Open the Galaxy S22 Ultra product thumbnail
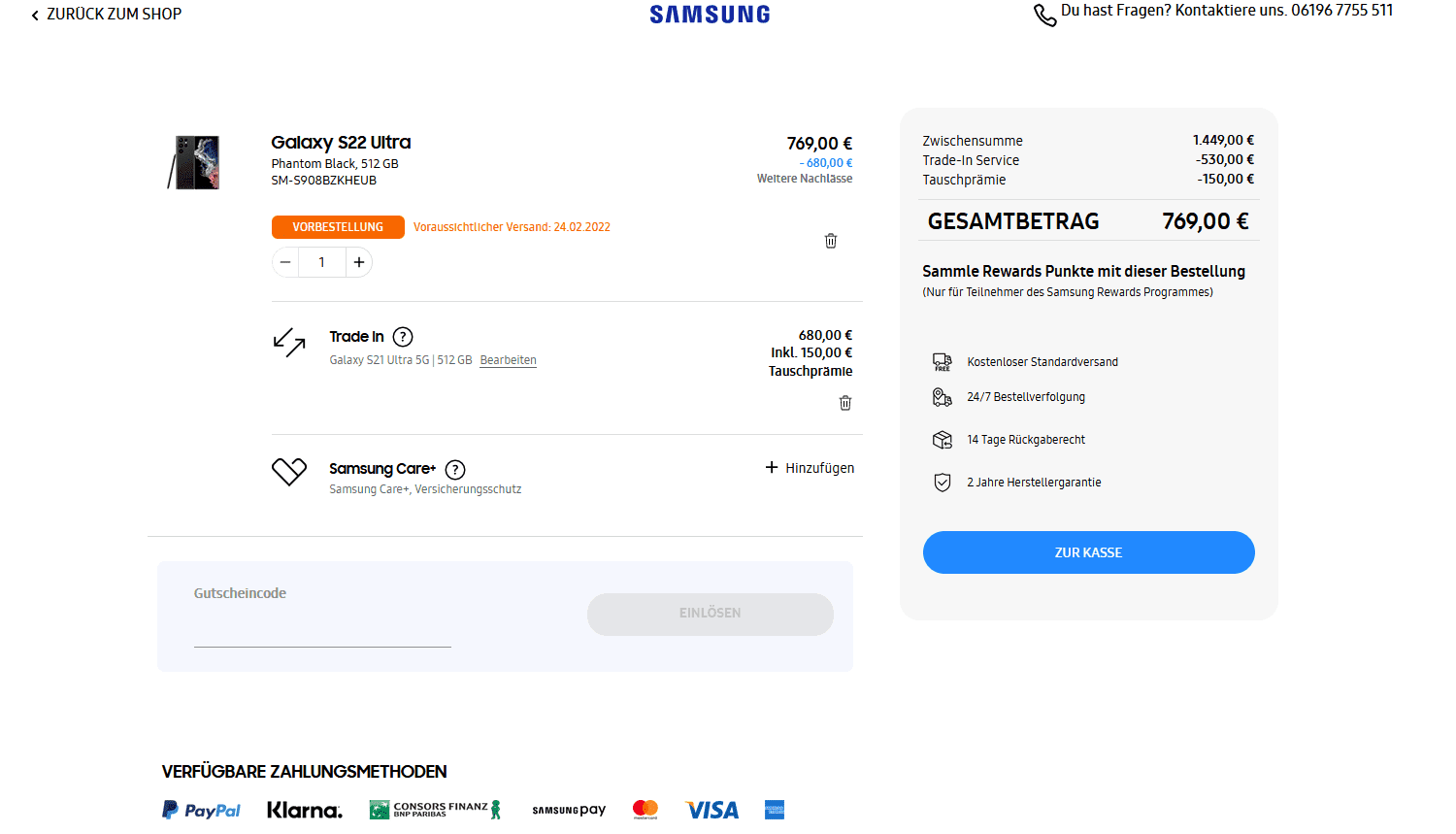The image size is (1456, 834). tap(194, 162)
